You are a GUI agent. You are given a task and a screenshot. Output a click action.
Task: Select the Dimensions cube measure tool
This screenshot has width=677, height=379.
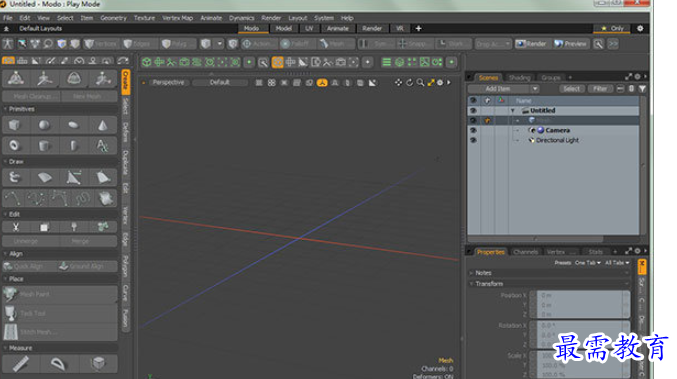[x=98, y=363]
